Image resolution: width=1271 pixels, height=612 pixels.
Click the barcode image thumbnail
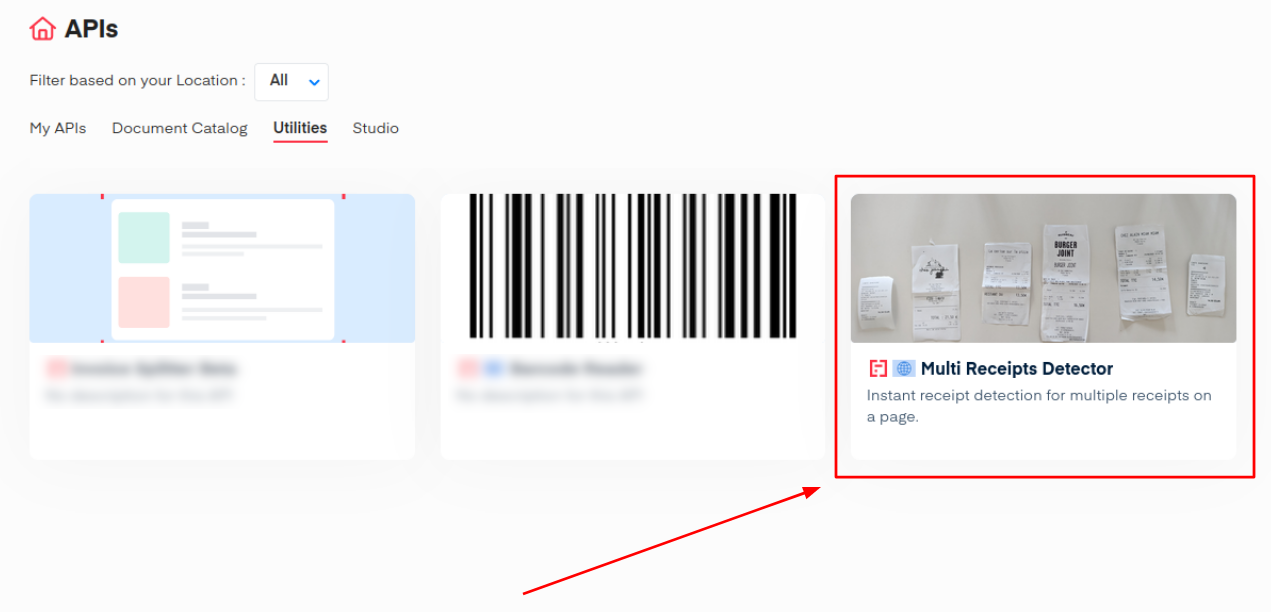633,268
